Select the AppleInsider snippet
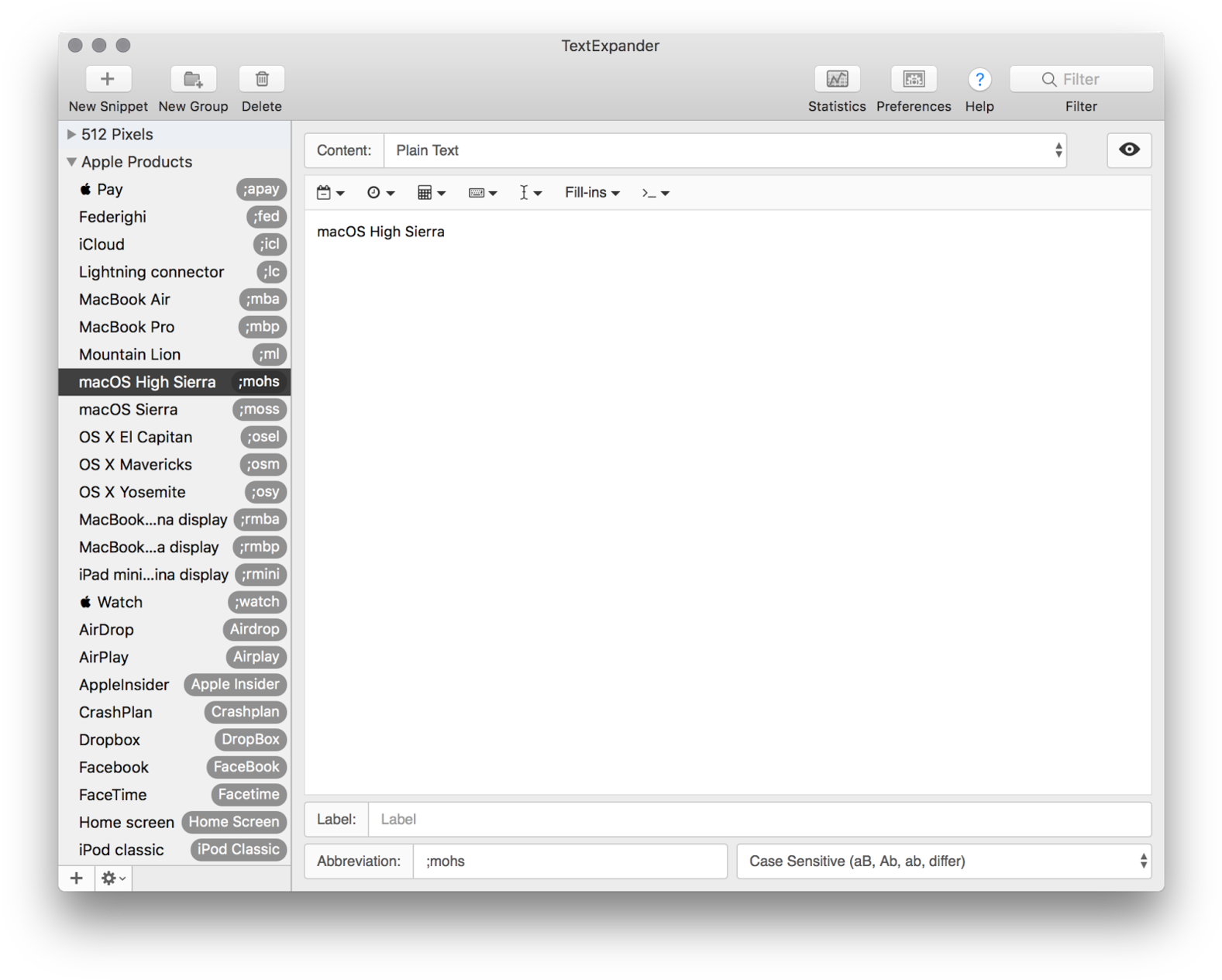 coord(175,684)
